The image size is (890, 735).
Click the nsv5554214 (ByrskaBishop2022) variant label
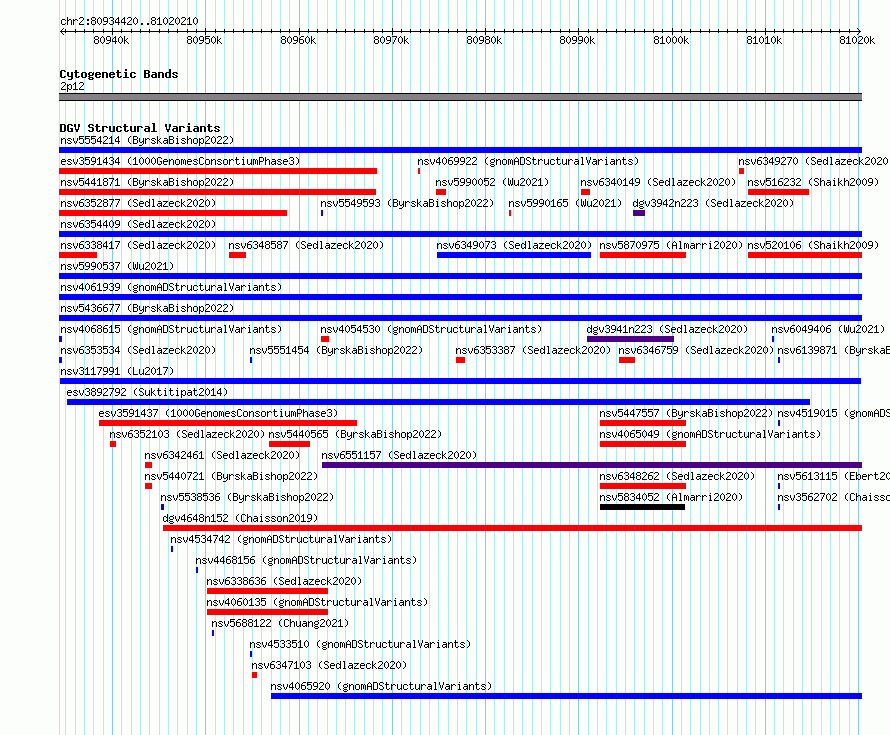coord(147,140)
